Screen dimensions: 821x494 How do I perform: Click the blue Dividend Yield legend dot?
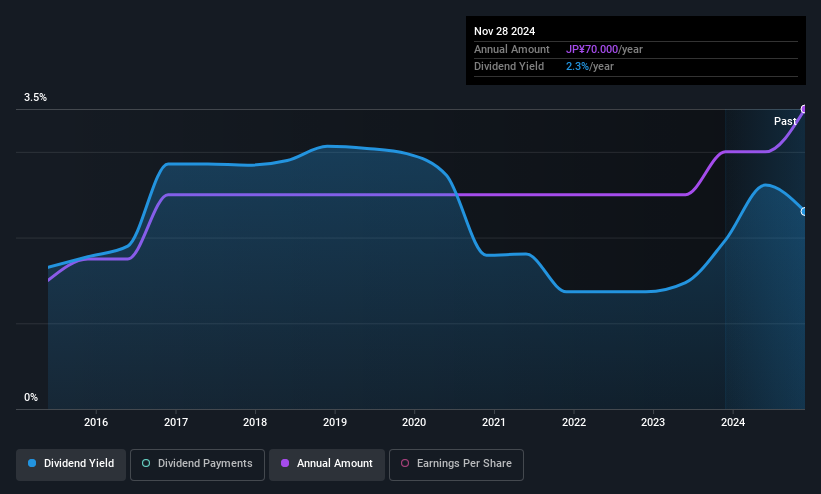click(32, 463)
